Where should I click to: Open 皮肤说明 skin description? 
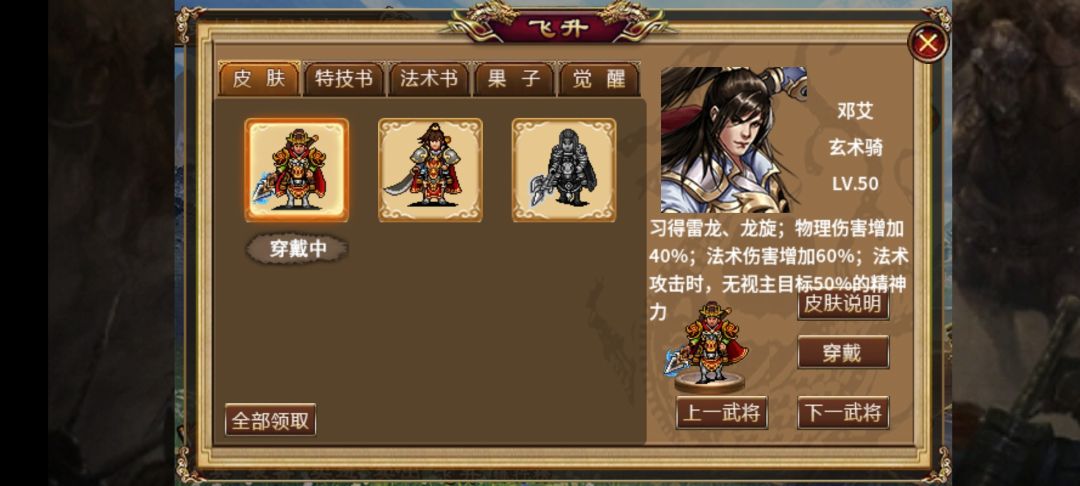coord(843,304)
